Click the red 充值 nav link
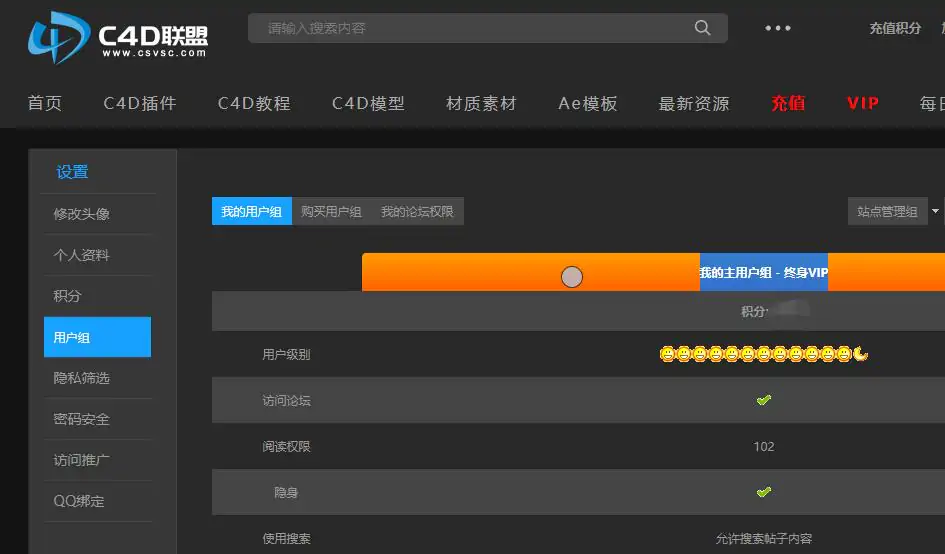945x554 pixels. [788, 103]
